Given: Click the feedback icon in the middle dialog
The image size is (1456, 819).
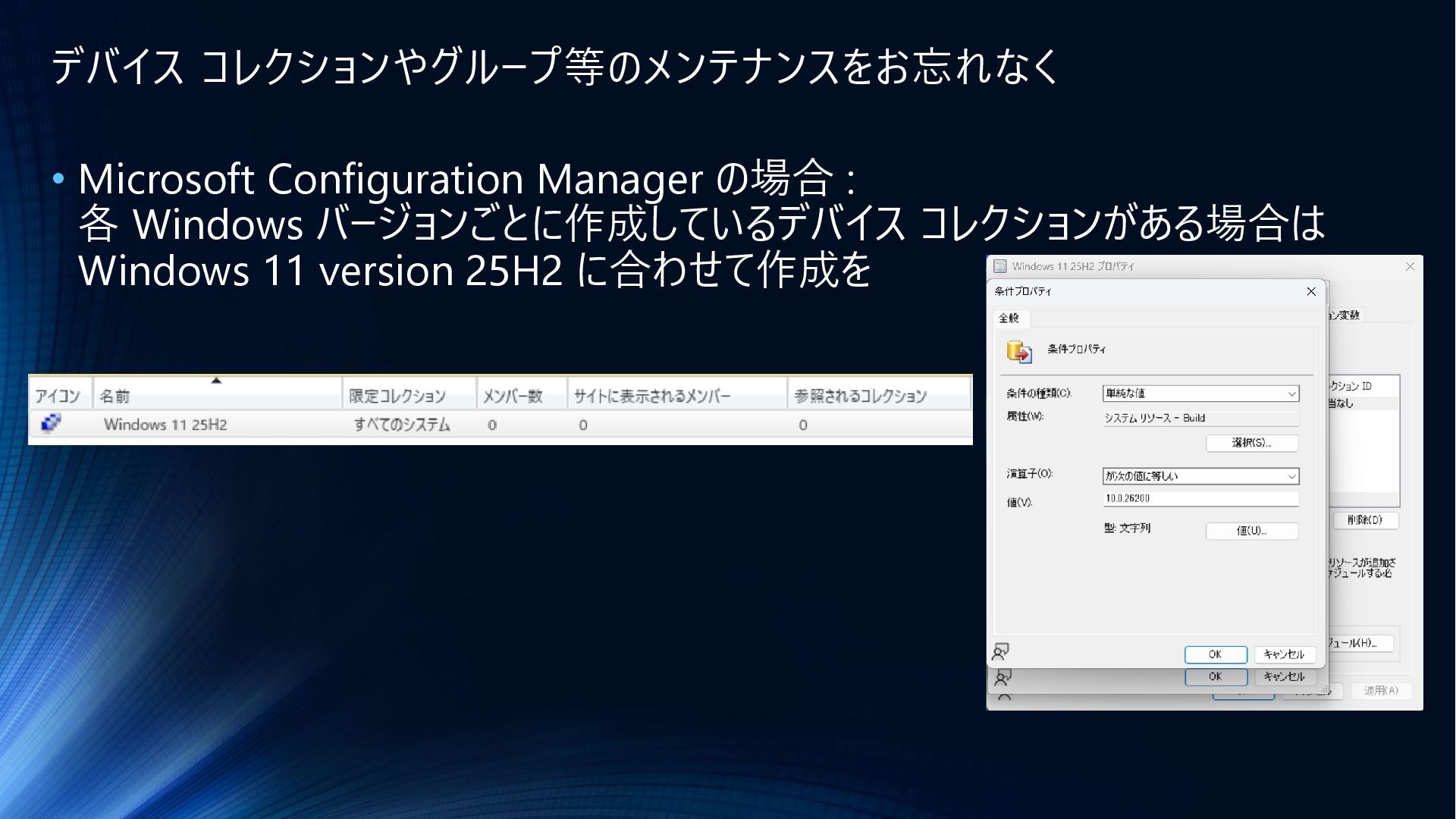Looking at the screenshot, I should [x=1003, y=677].
